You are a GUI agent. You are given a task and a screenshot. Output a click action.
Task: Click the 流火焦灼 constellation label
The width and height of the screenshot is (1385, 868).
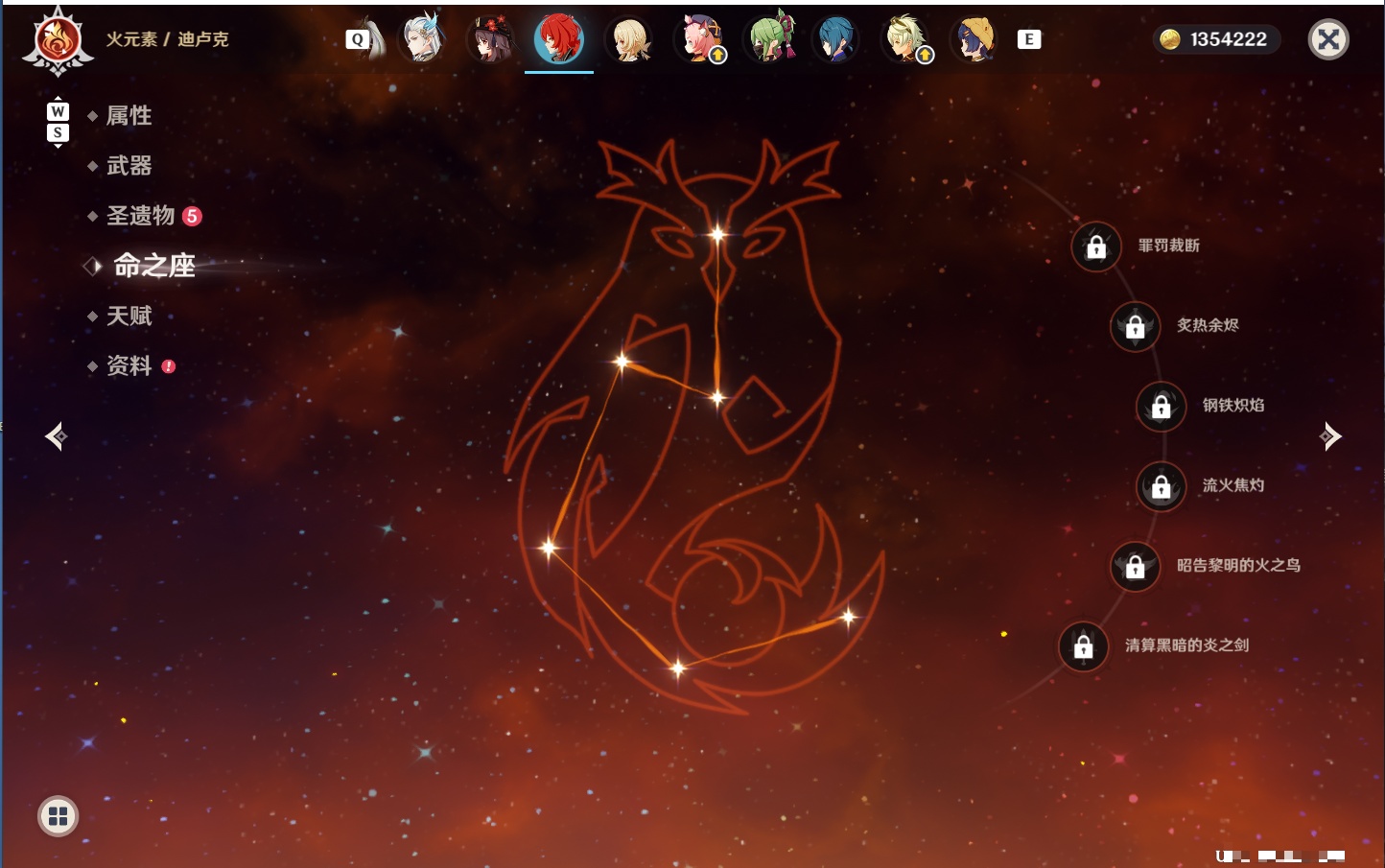click(1233, 485)
